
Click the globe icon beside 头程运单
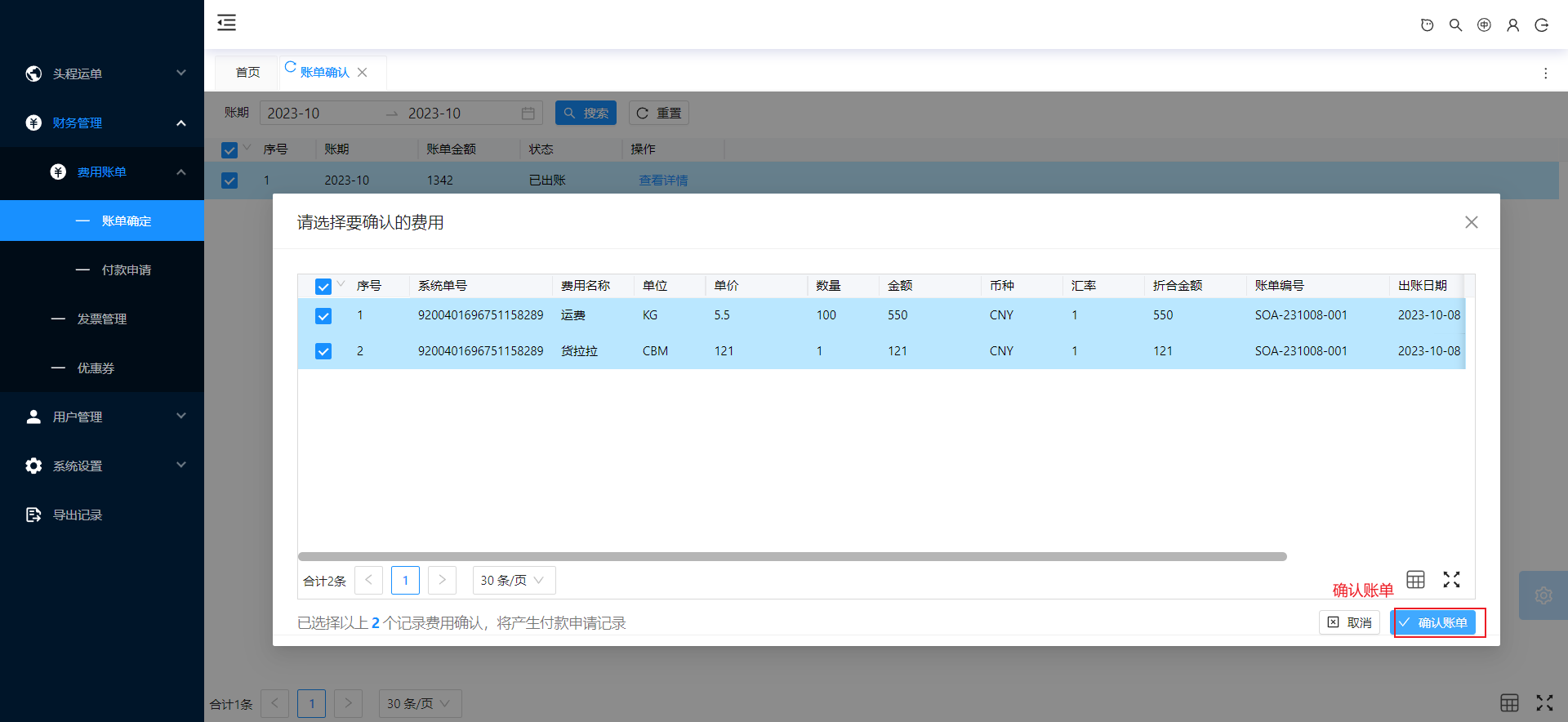[33, 74]
